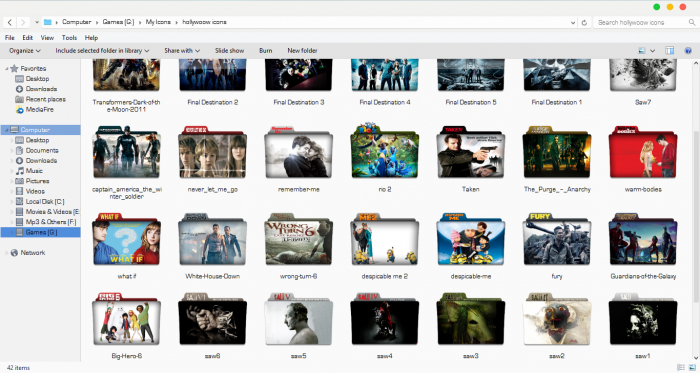Screen dimensions: 700x373
Task: Select the never_let_me_go folder icon
Action: click(212, 153)
